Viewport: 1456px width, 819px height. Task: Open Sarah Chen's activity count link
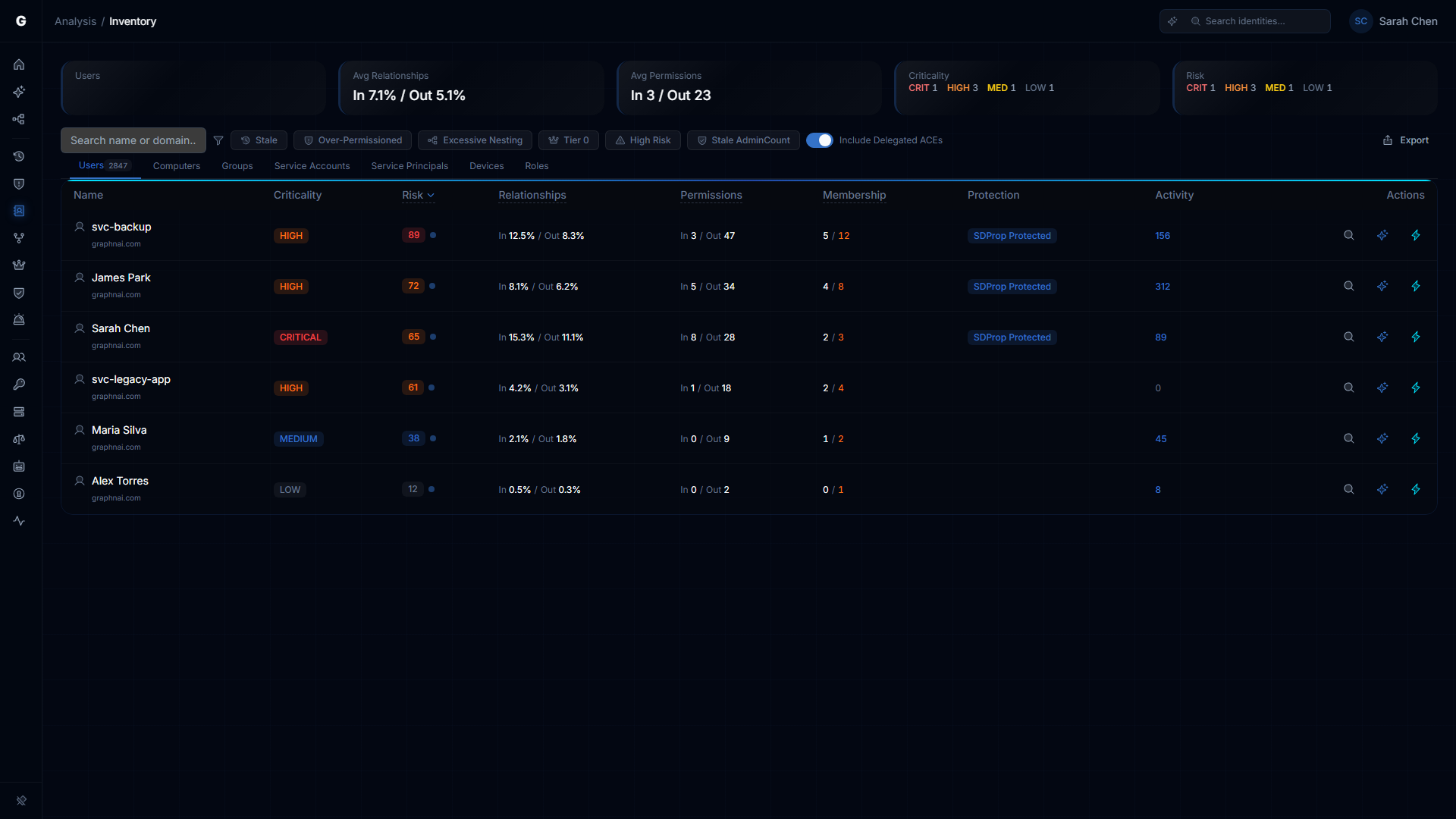pos(1161,337)
